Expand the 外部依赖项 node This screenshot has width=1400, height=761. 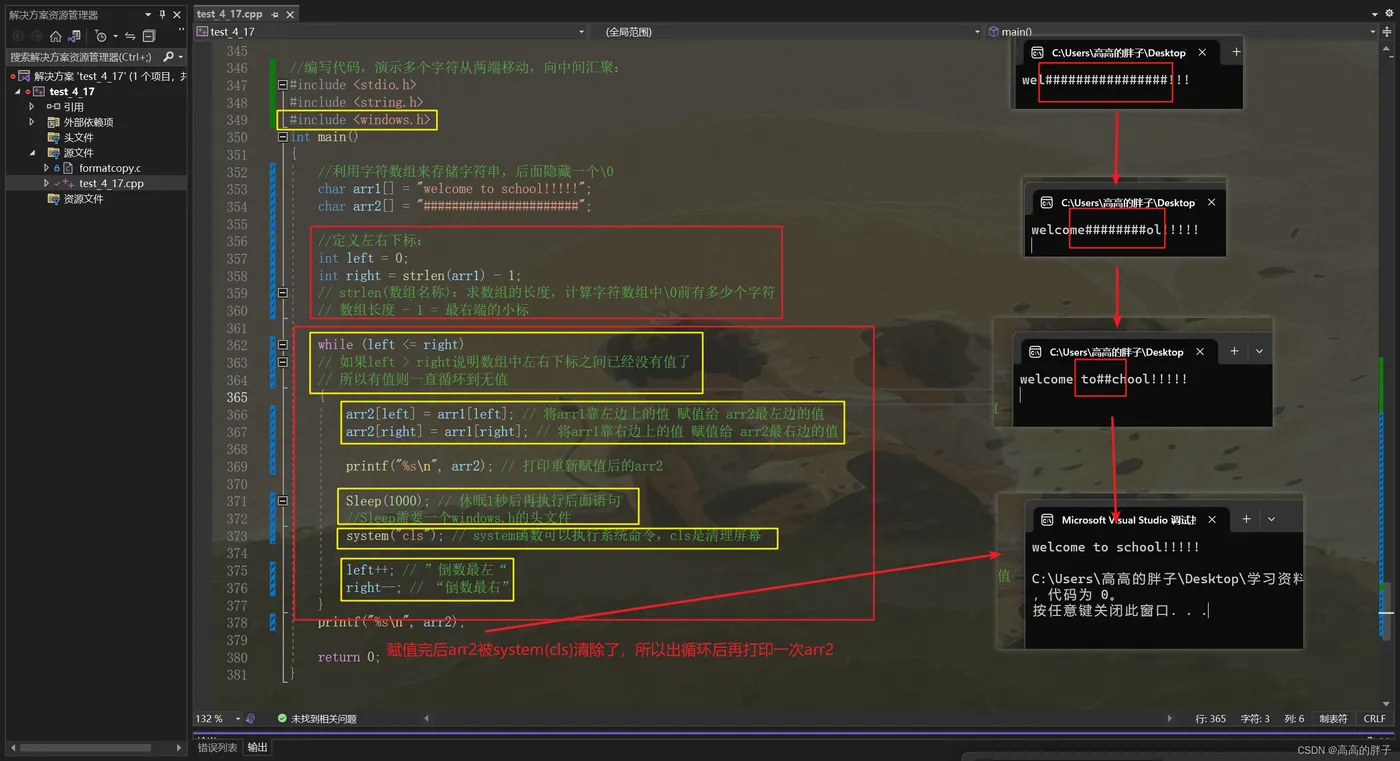[32, 122]
